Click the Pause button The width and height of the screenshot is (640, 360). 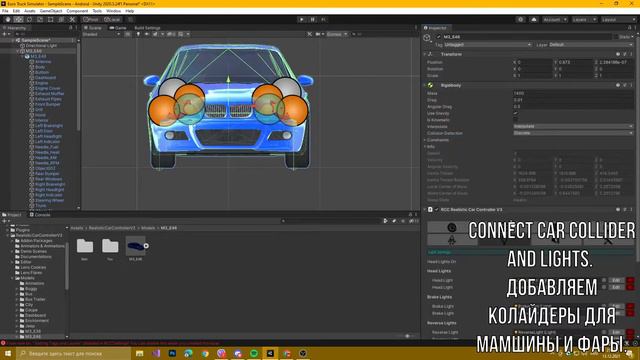(313, 19)
